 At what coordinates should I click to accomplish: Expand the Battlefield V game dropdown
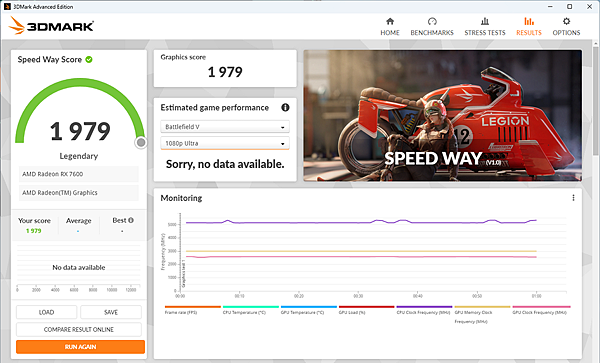225,127
